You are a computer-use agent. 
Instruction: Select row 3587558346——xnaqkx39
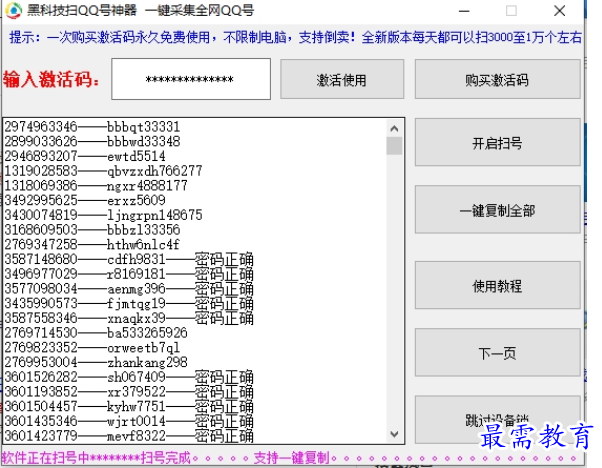tap(129, 318)
